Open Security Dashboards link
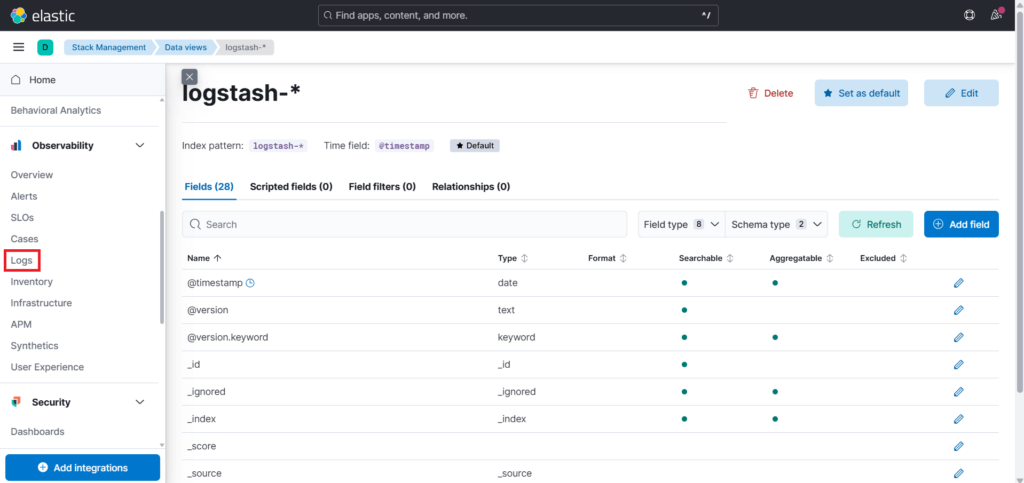The image size is (1024, 483). (x=37, y=431)
